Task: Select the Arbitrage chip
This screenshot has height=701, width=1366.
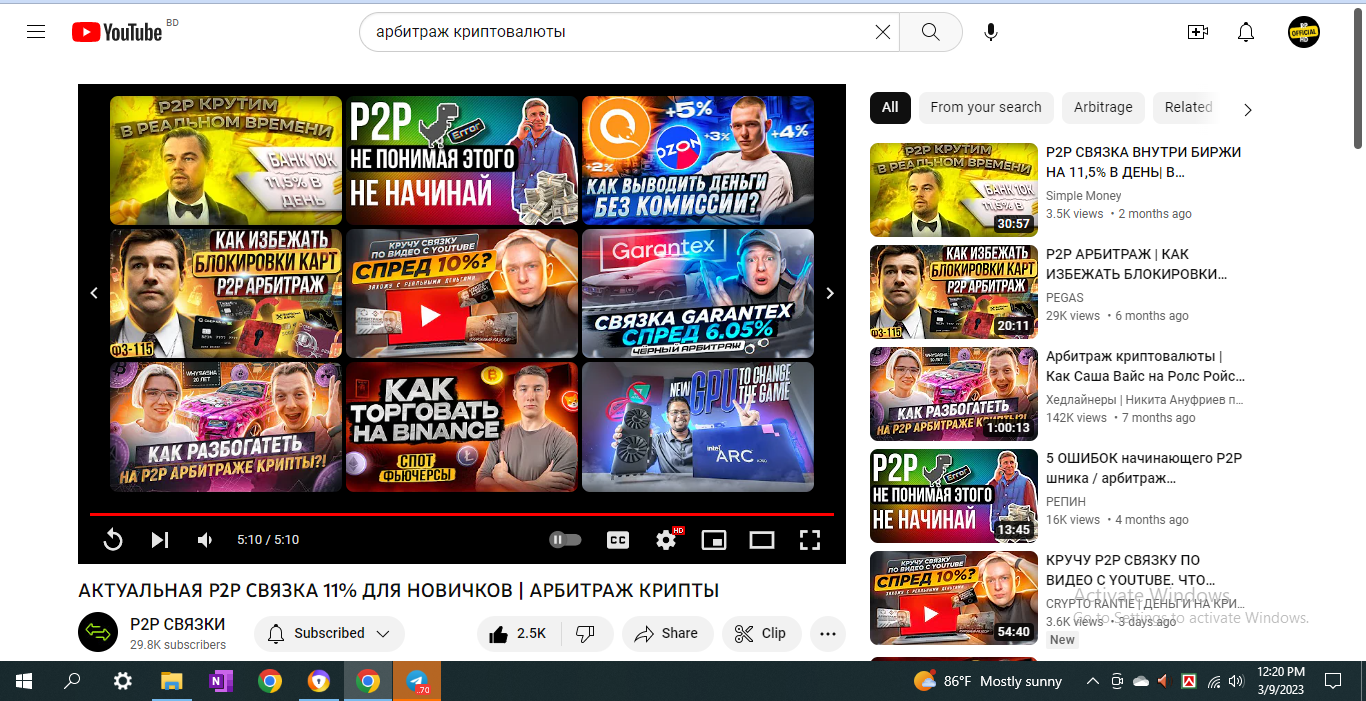Action: click(1103, 107)
